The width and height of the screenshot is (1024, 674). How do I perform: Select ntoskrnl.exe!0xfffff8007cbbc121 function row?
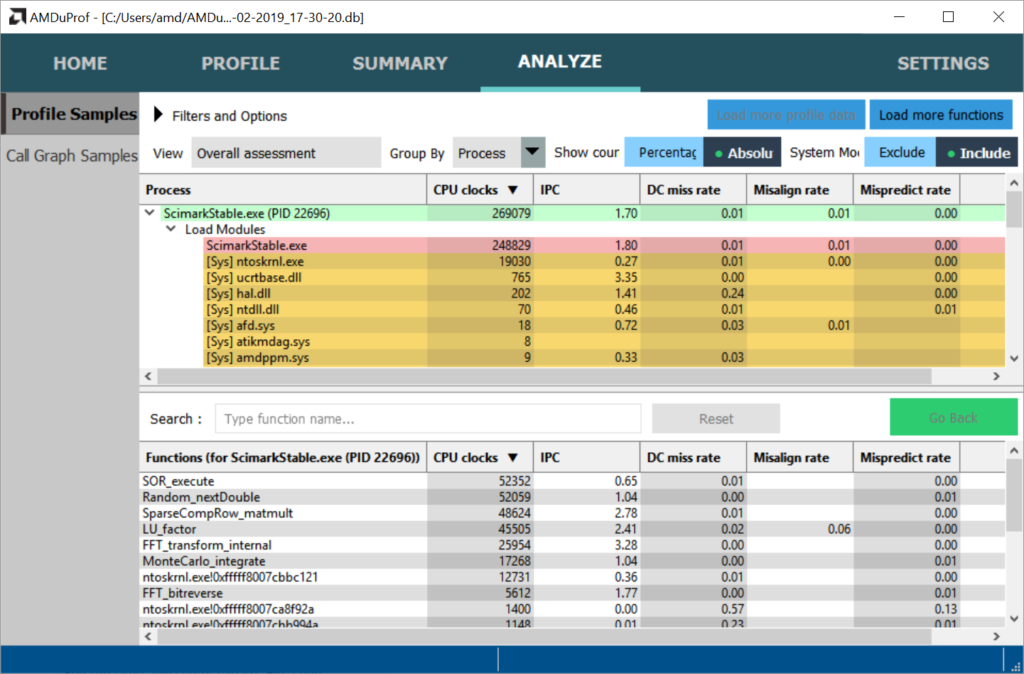pos(572,577)
